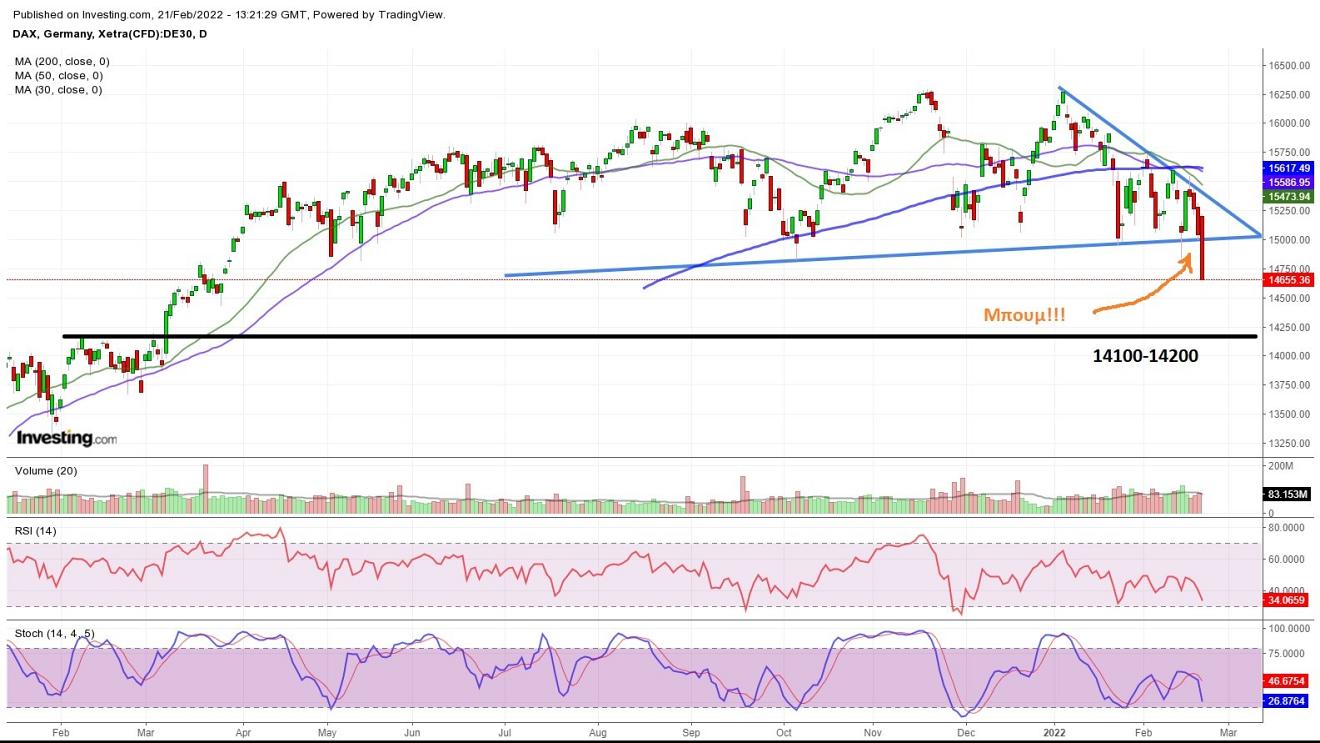Click the Investing.com logo watermark
The width and height of the screenshot is (1320, 743).
[x=66, y=438]
